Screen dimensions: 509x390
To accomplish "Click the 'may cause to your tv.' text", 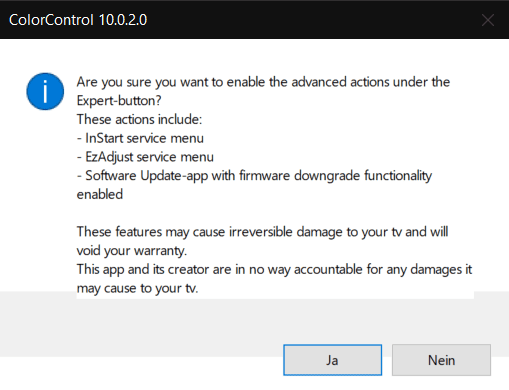I will [137, 288].
